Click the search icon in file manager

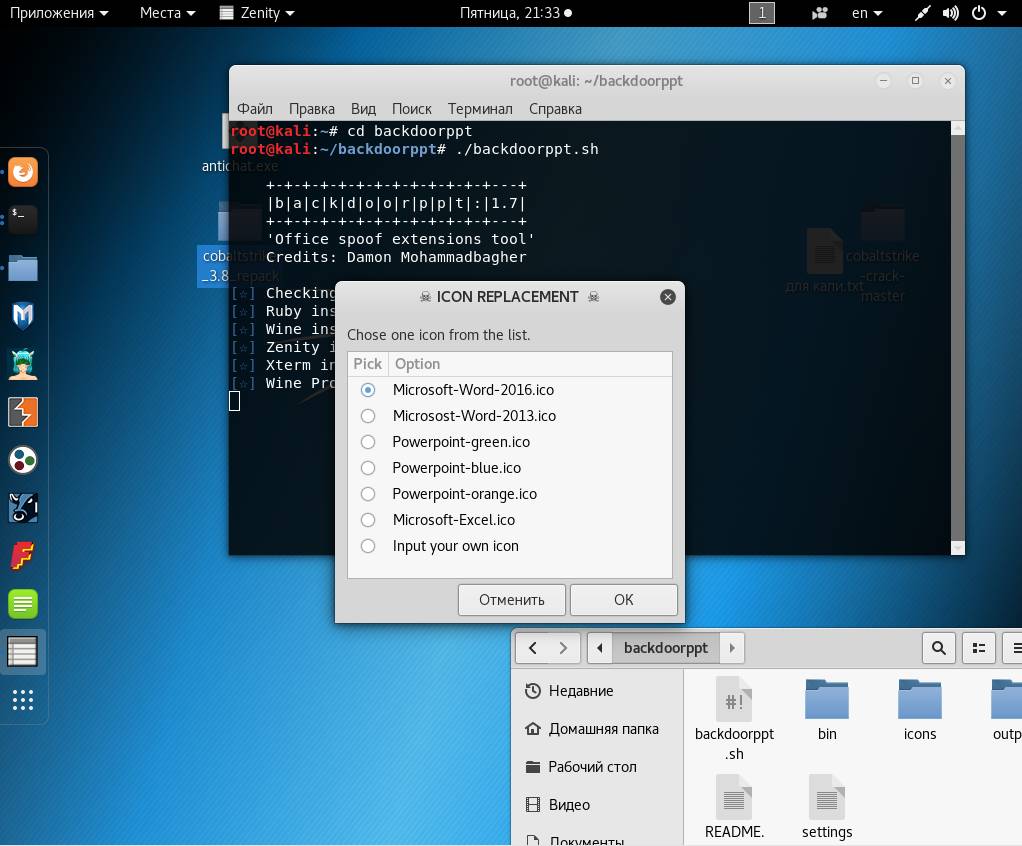(x=938, y=648)
